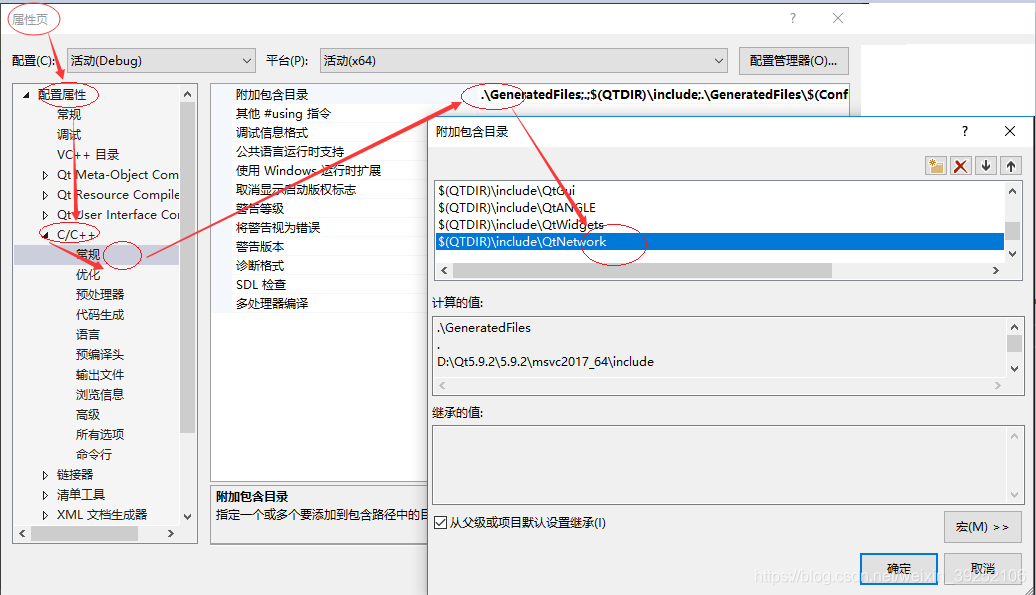1036x595 pixels.
Task: Select VC++ 目录 tree item
Action: click(88, 155)
